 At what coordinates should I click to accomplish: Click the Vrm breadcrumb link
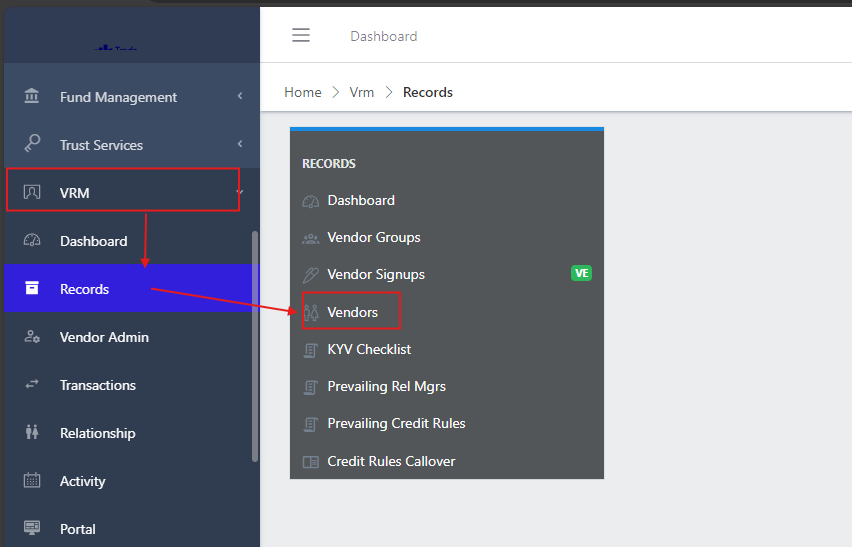click(361, 92)
